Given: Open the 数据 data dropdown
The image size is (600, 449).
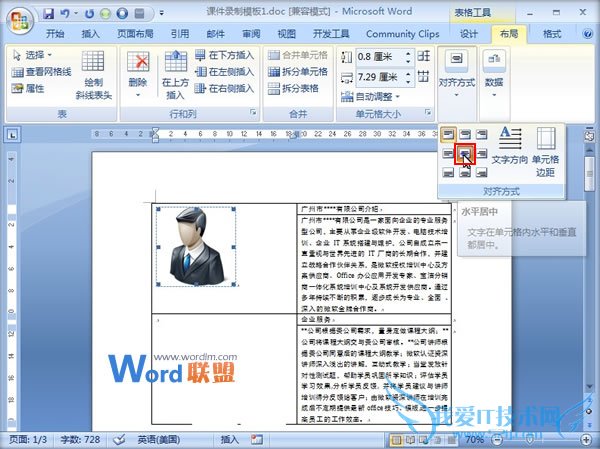Looking at the screenshot, I should (x=494, y=75).
